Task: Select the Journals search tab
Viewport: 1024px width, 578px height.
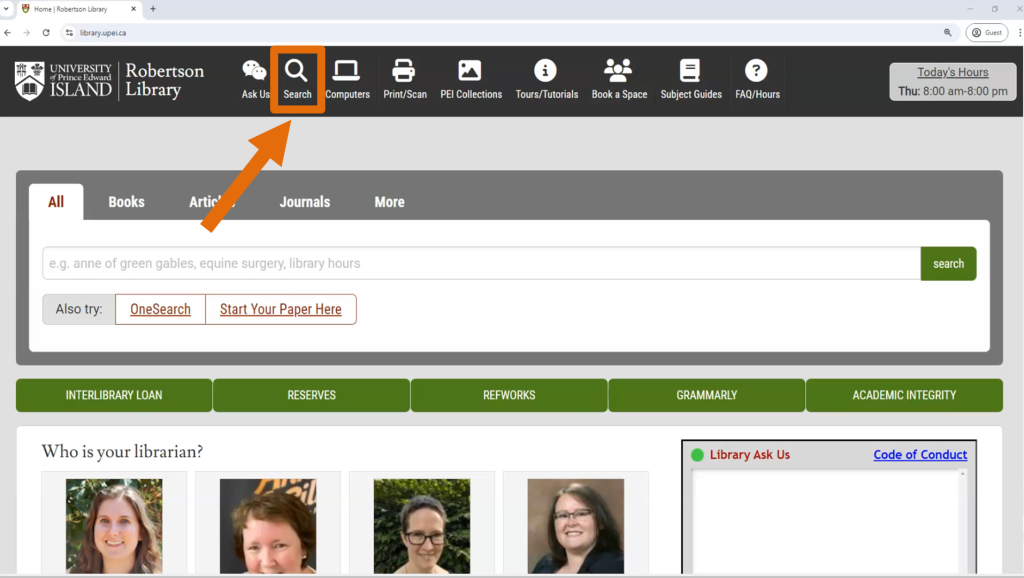Action: tap(304, 202)
